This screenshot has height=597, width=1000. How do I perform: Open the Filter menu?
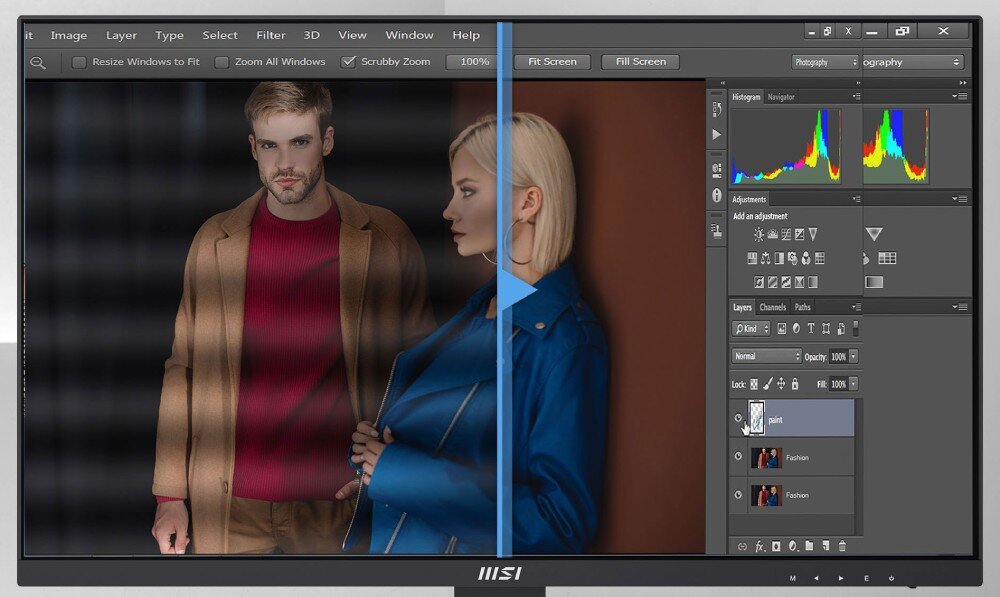270,35
